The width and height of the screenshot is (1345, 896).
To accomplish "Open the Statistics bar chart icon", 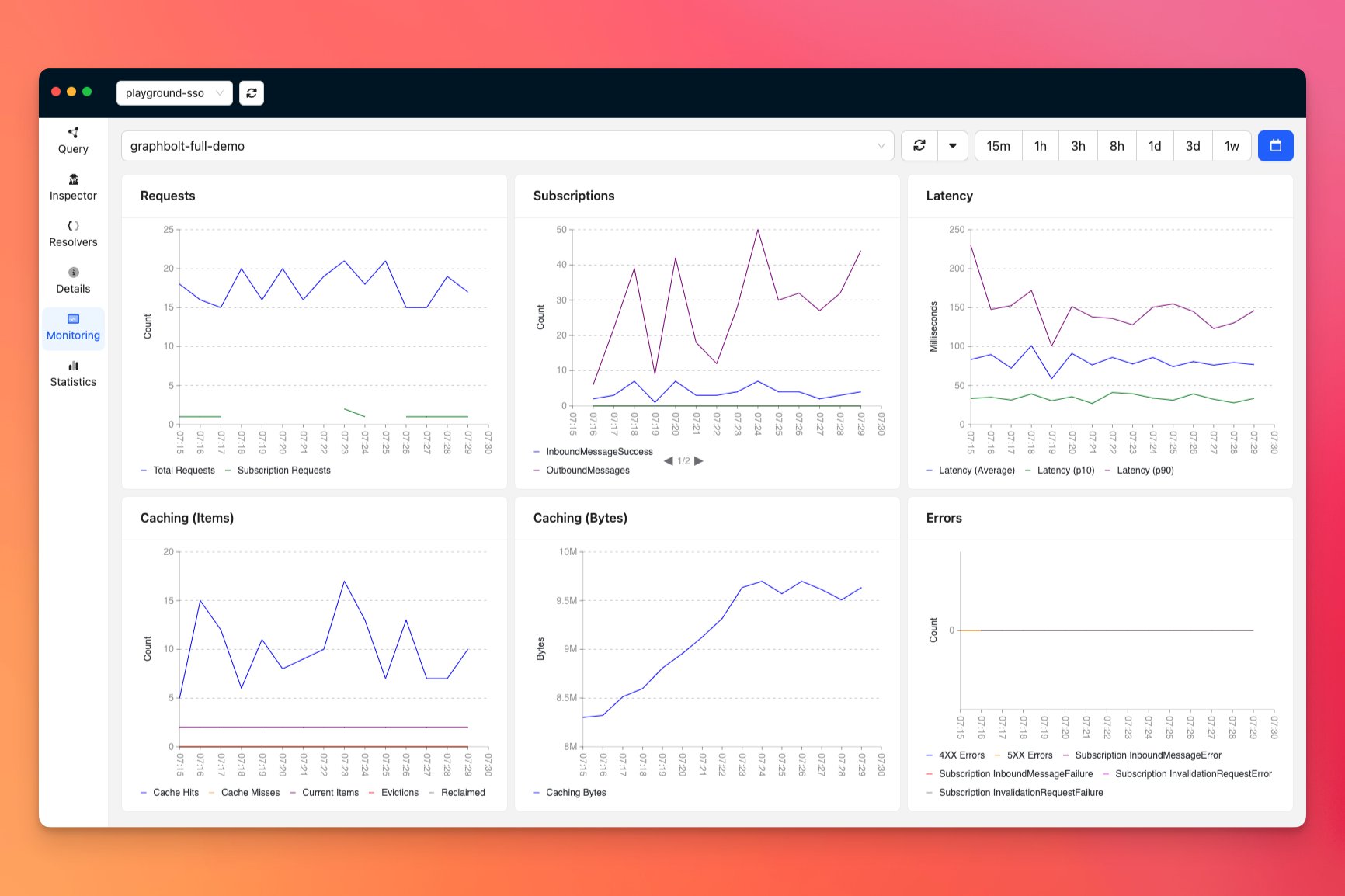I will tap(73, 366).
